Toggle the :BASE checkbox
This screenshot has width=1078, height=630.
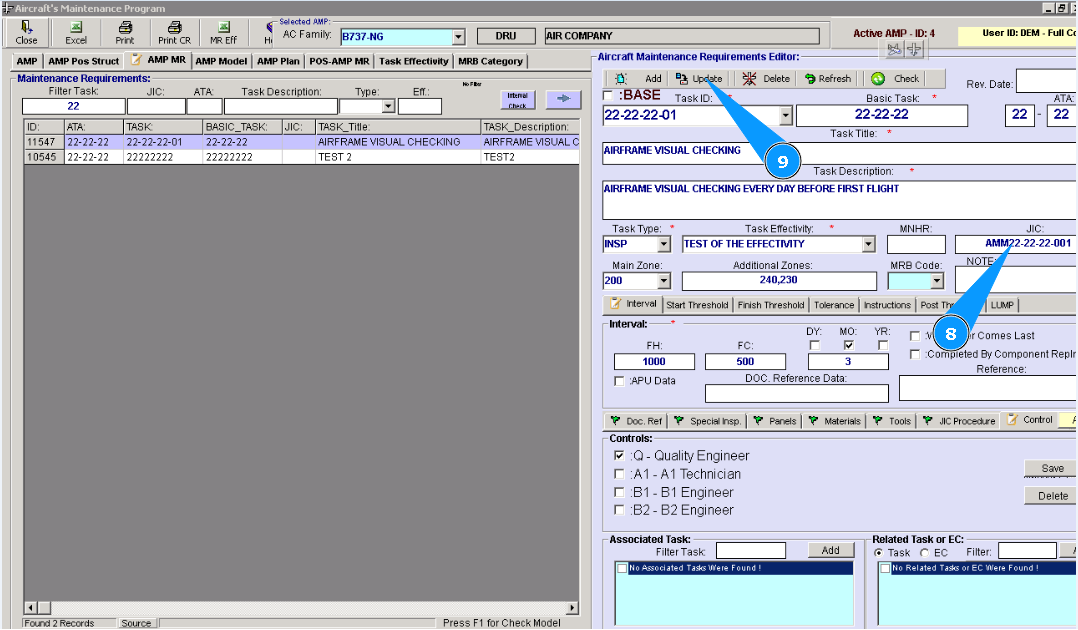608,95
